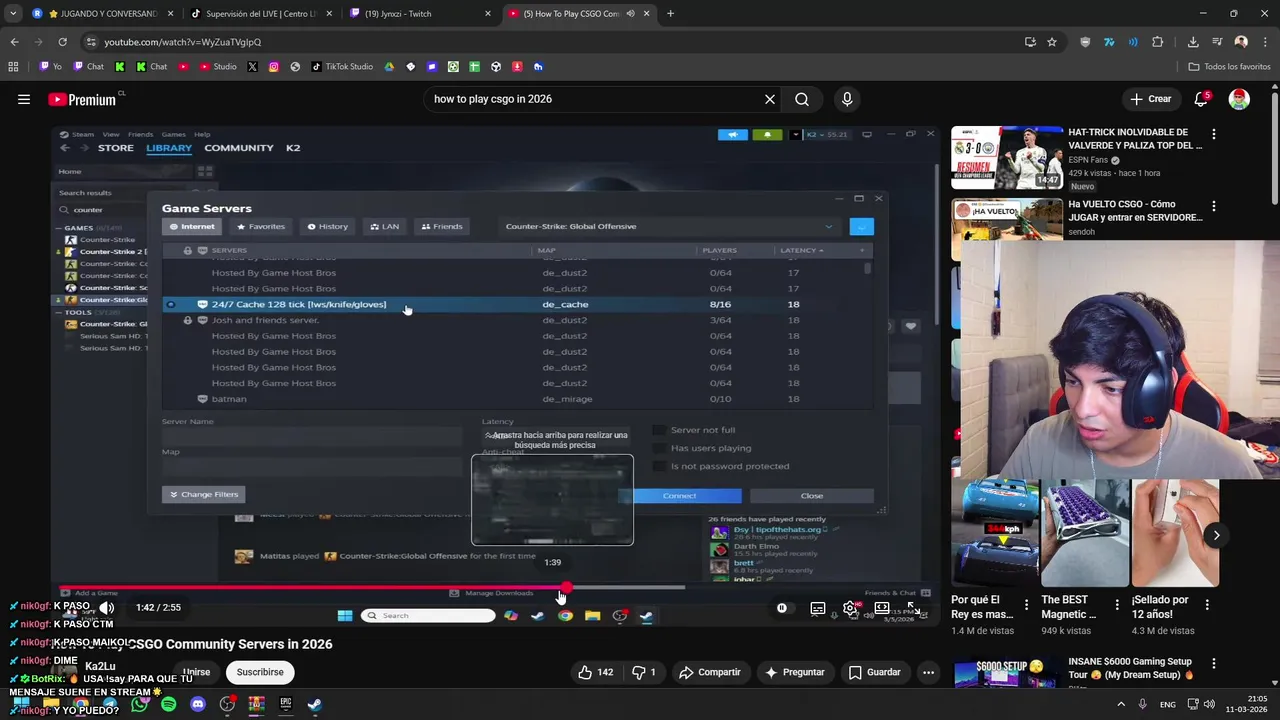
Task: Open HAT-TRICK INOLVIDABLE DE VALVERDE video title
Action: [1135, 139]
